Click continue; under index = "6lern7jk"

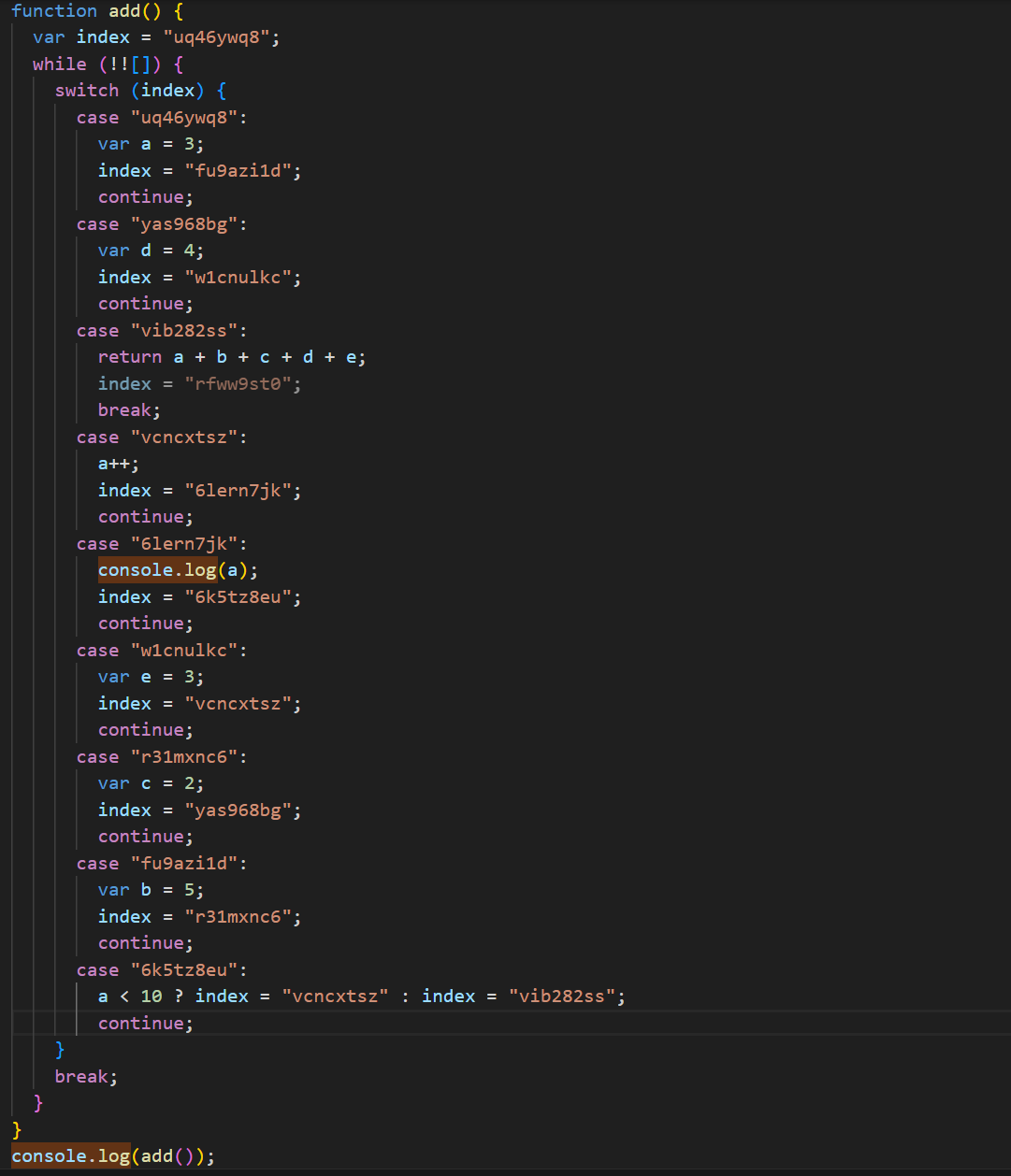pyautogui.click(x=146, y=517)
